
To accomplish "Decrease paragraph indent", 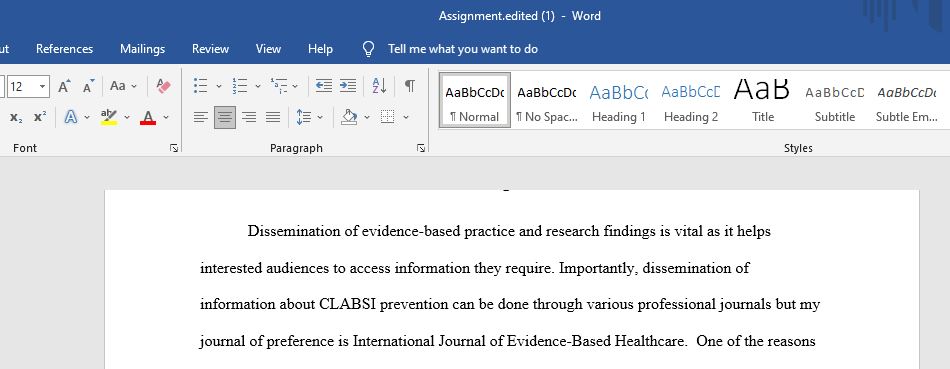I will (324, 86).
